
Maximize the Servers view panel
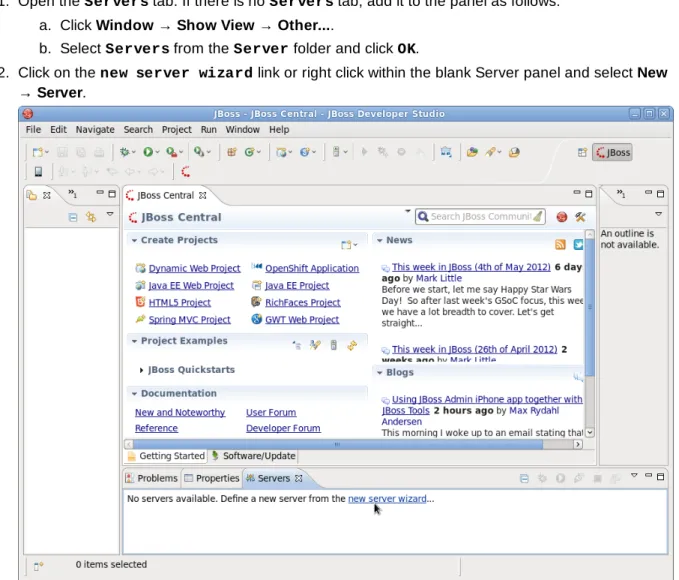pos(660,476)
